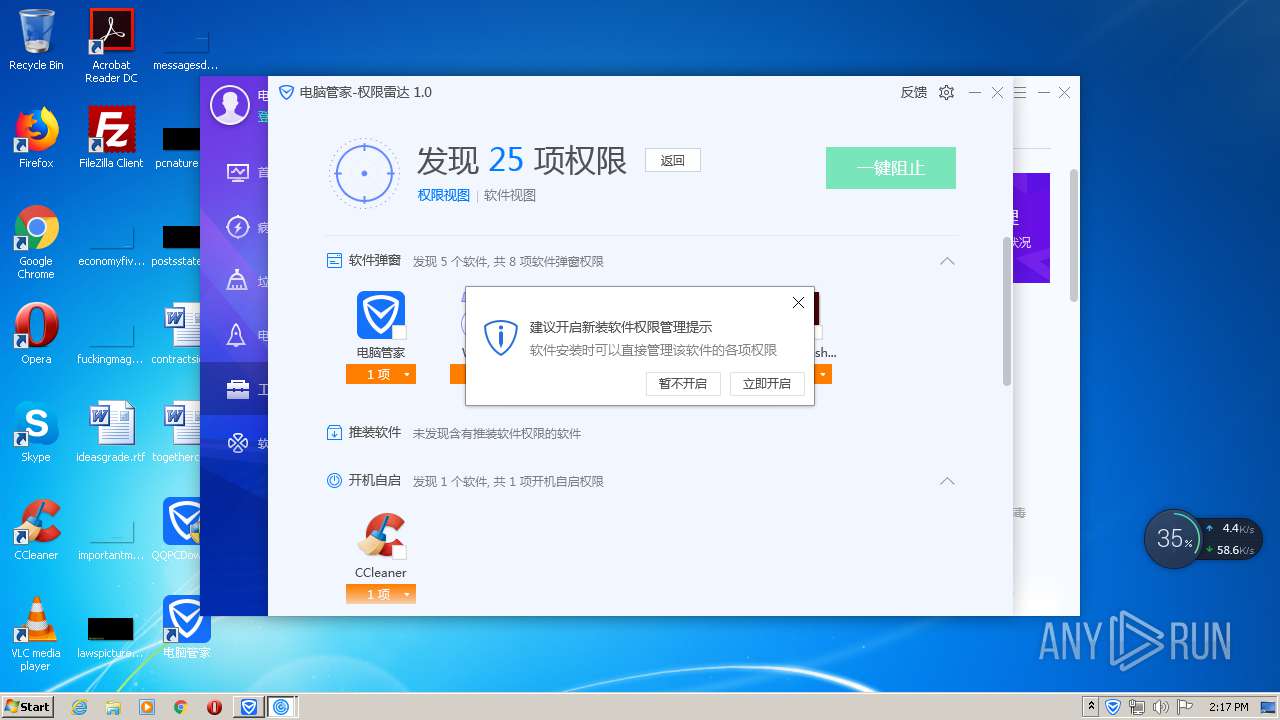Image resolution: width=1280 pixels, height=720 pixels.
Task: Click the info shield icon in the dialog
Action: pyautogui.click(x=500, y=338)
